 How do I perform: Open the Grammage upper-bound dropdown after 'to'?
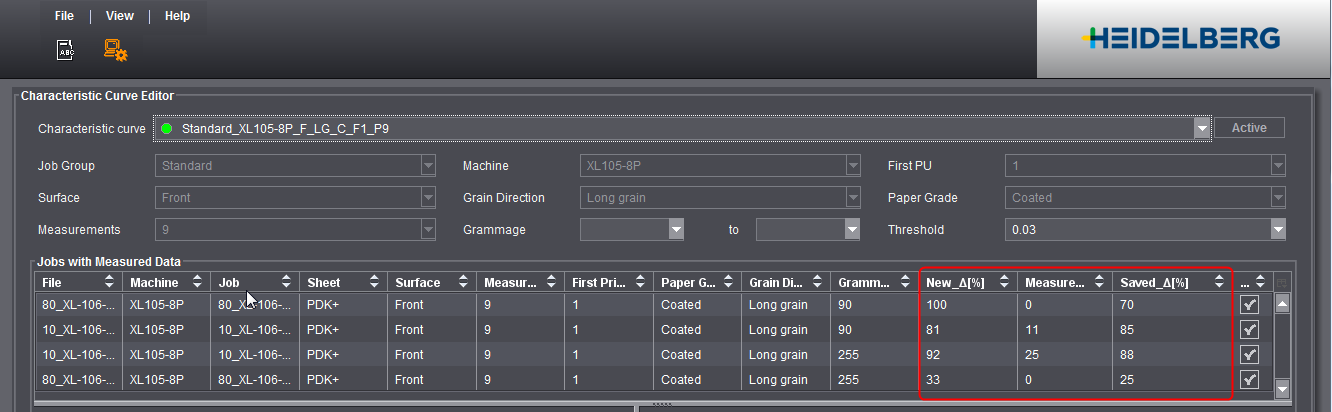[x=852, y=230]
